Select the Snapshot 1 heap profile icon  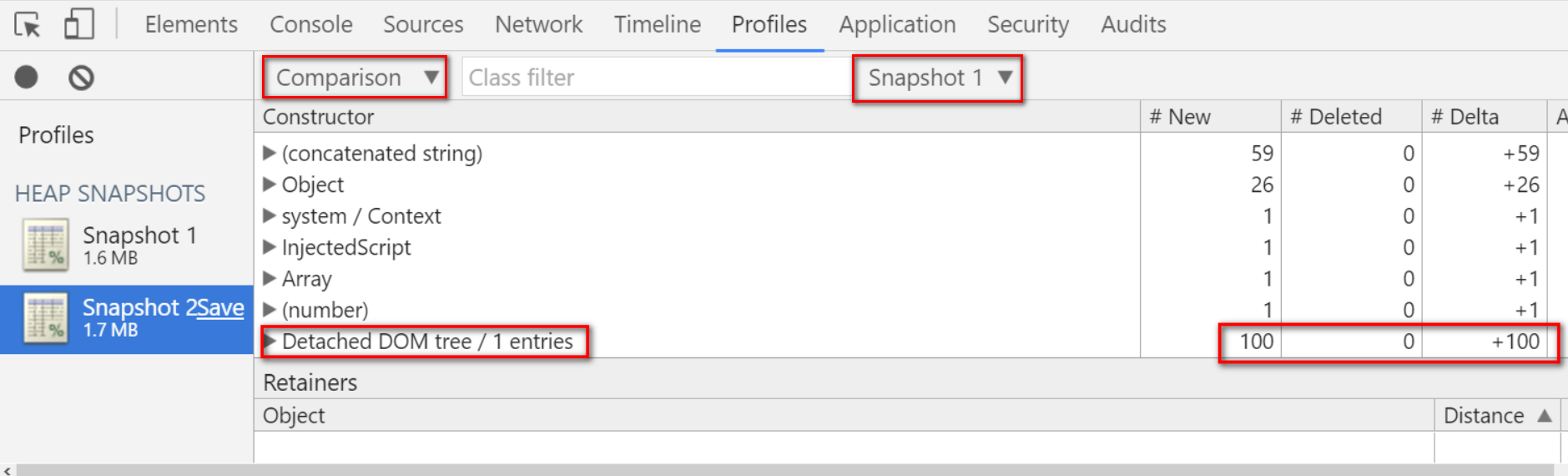[46, 246]
